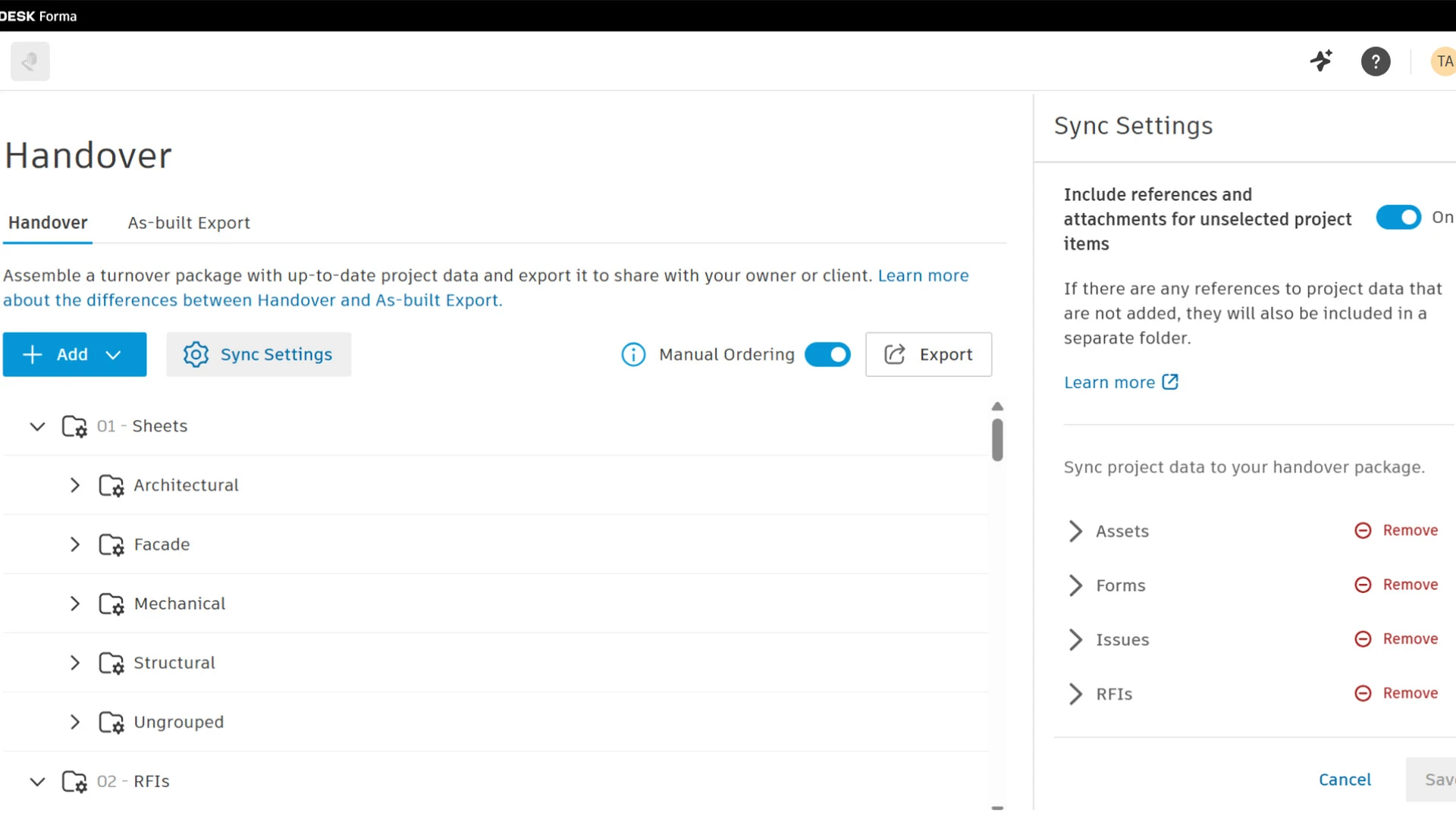Toggle the Manual Ordering switch
Image resolution: width=1456 pixels, height=819 pixels.
(827, 354)
